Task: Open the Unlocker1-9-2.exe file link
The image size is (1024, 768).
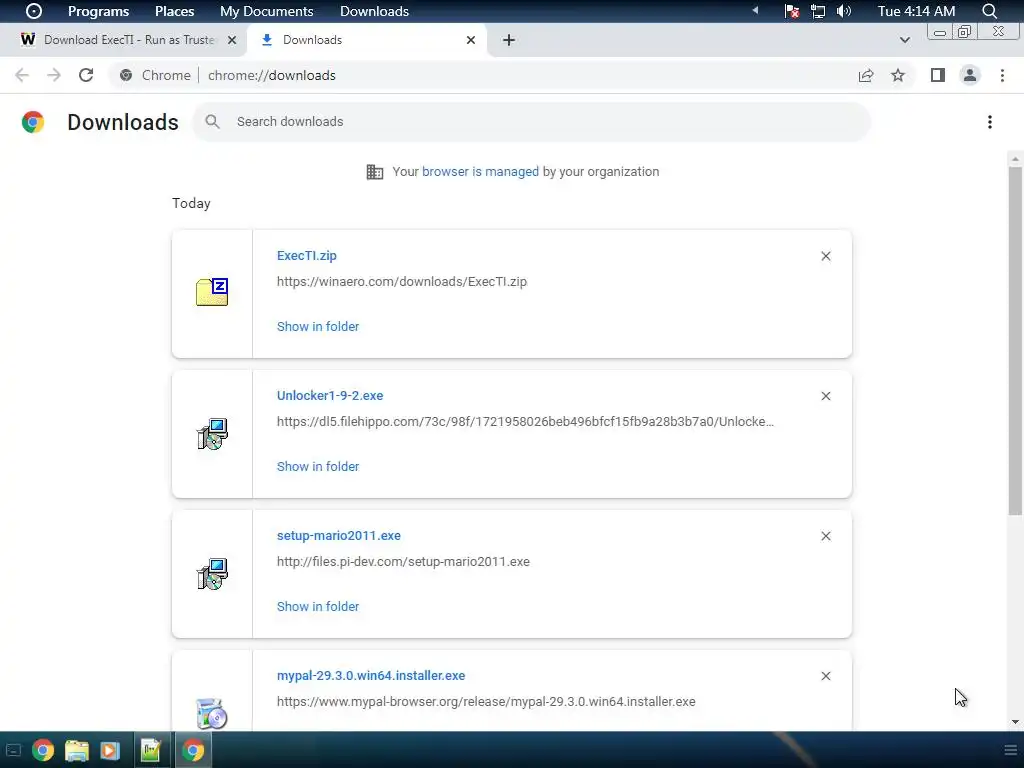Action: [x=330, y=396]
